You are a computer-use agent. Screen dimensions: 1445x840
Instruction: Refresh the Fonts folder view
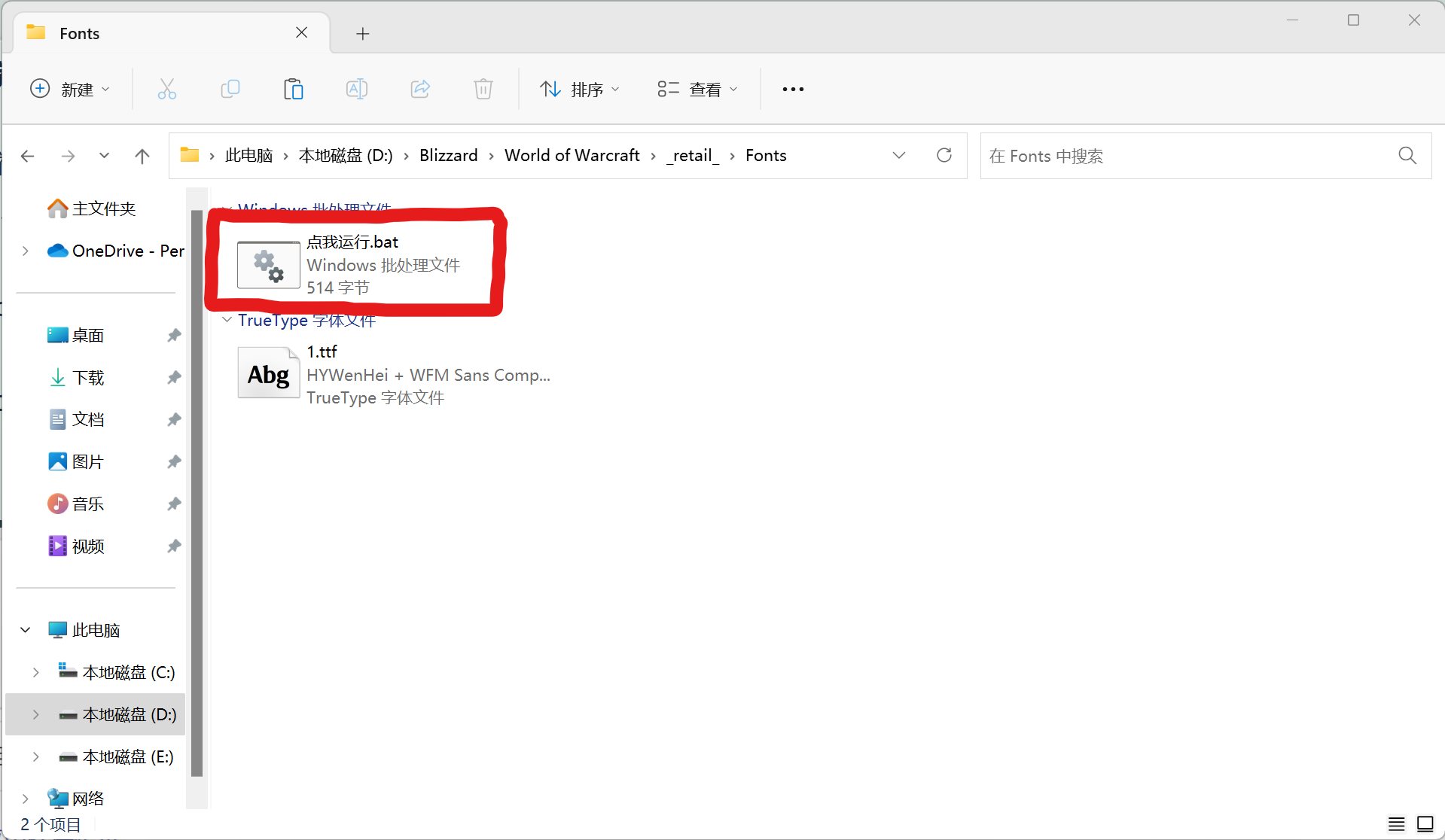click(x=944, y=156)
